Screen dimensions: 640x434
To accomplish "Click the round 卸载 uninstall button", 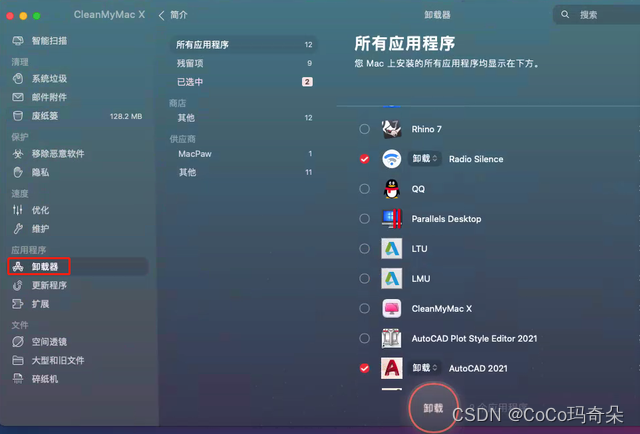I will pos(433,408).
